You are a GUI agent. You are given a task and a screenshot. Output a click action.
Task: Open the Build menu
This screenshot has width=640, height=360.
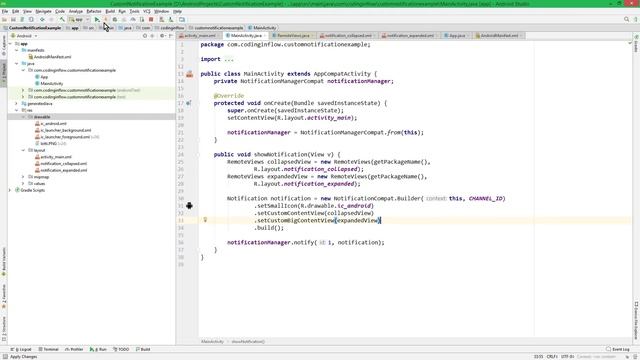pyautogui.click(x=110, y=11)
